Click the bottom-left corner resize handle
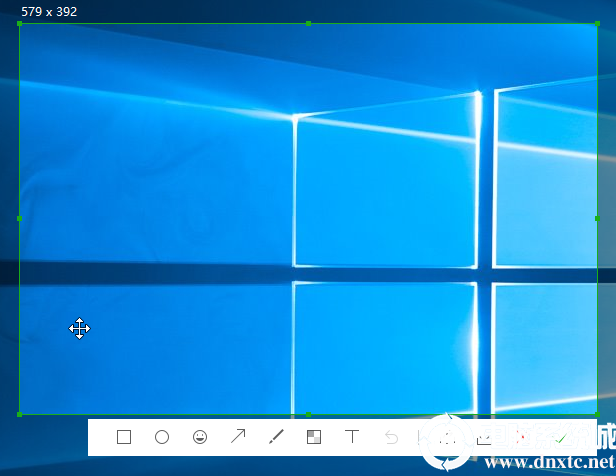Viewport: 616px width, 476px height. 19,414
